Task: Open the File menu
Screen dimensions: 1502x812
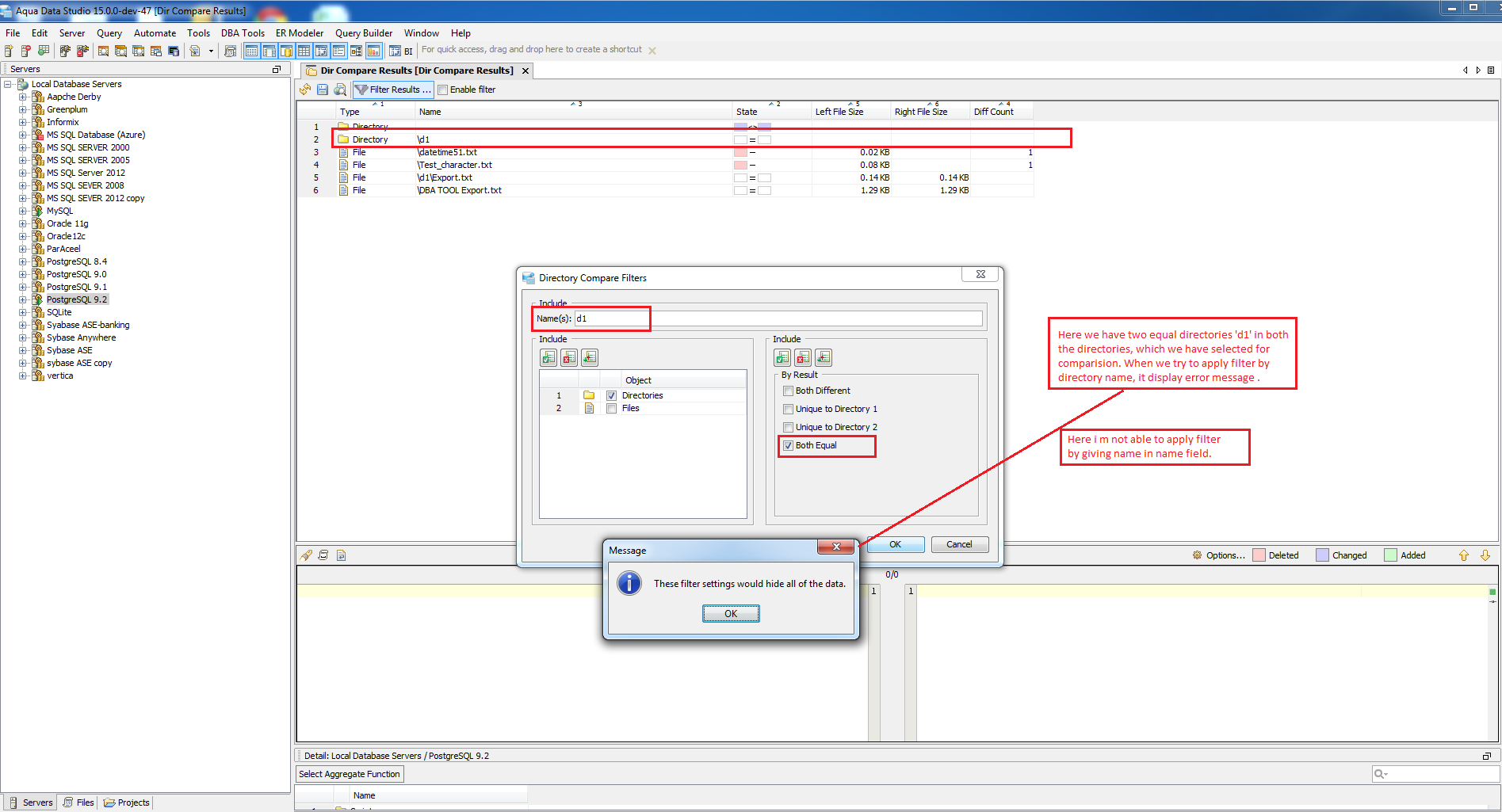Action: pyautogui.click(x=13, y=33)
